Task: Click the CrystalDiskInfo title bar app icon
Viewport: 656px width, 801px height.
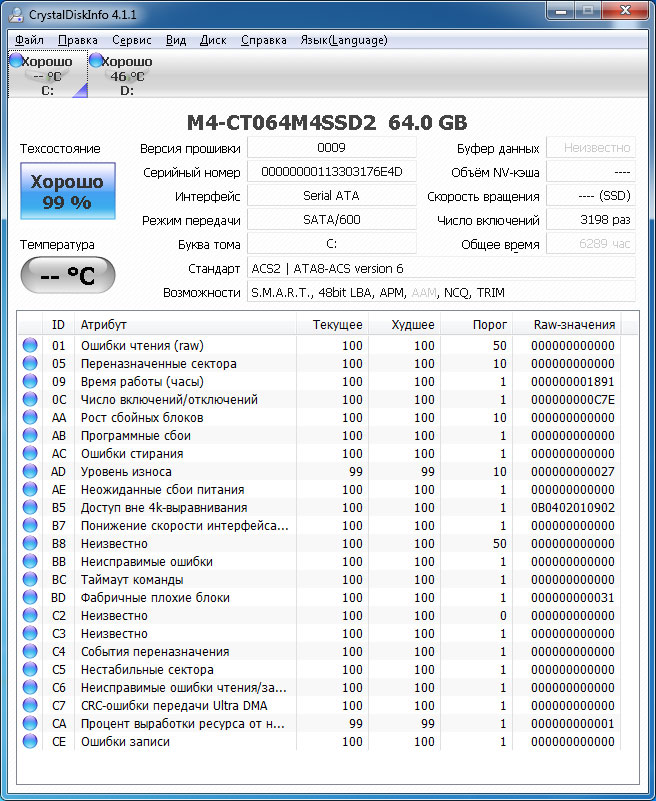Action: [16, 14]
